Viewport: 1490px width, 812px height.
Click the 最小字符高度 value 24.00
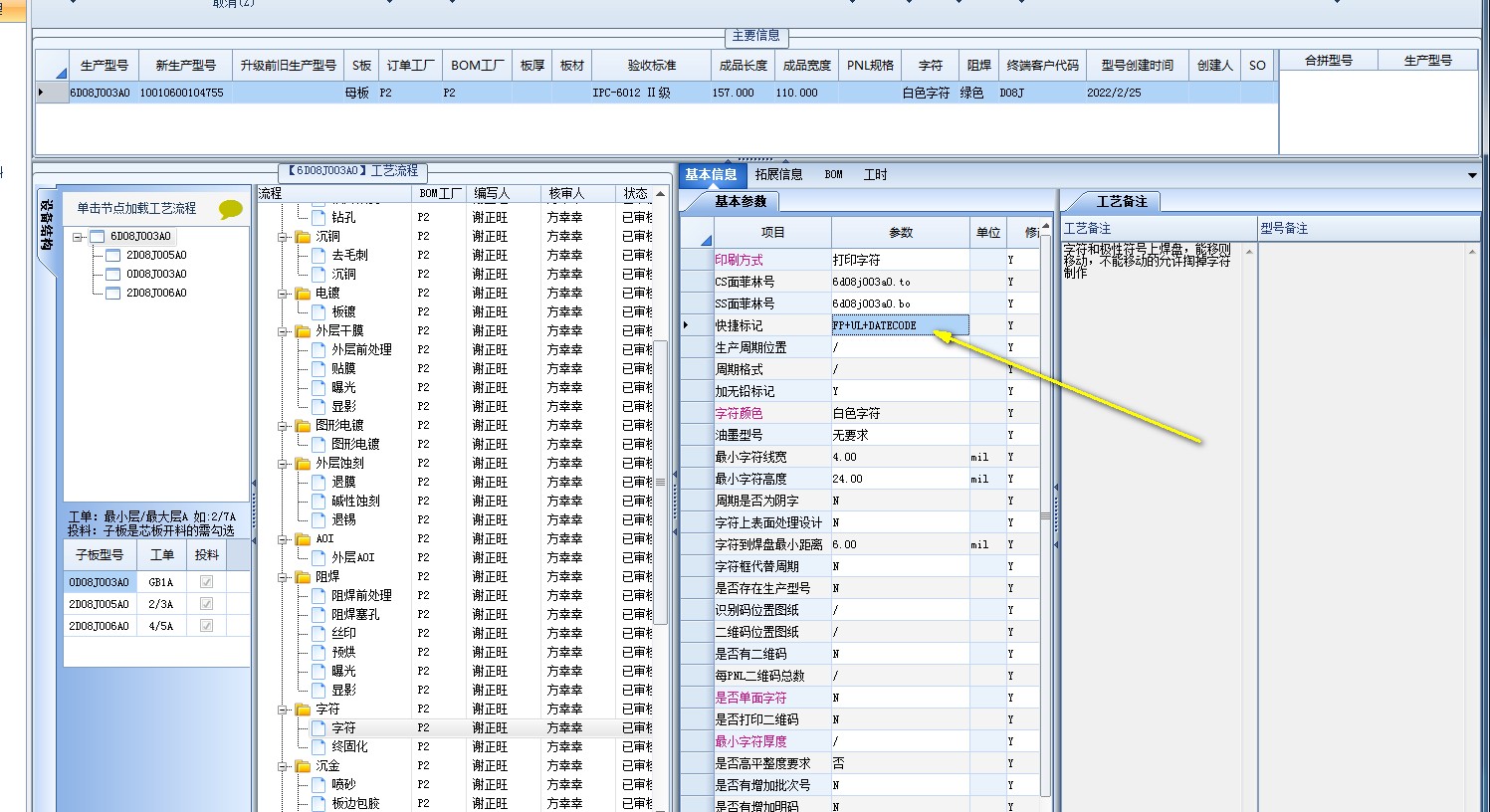900,479
